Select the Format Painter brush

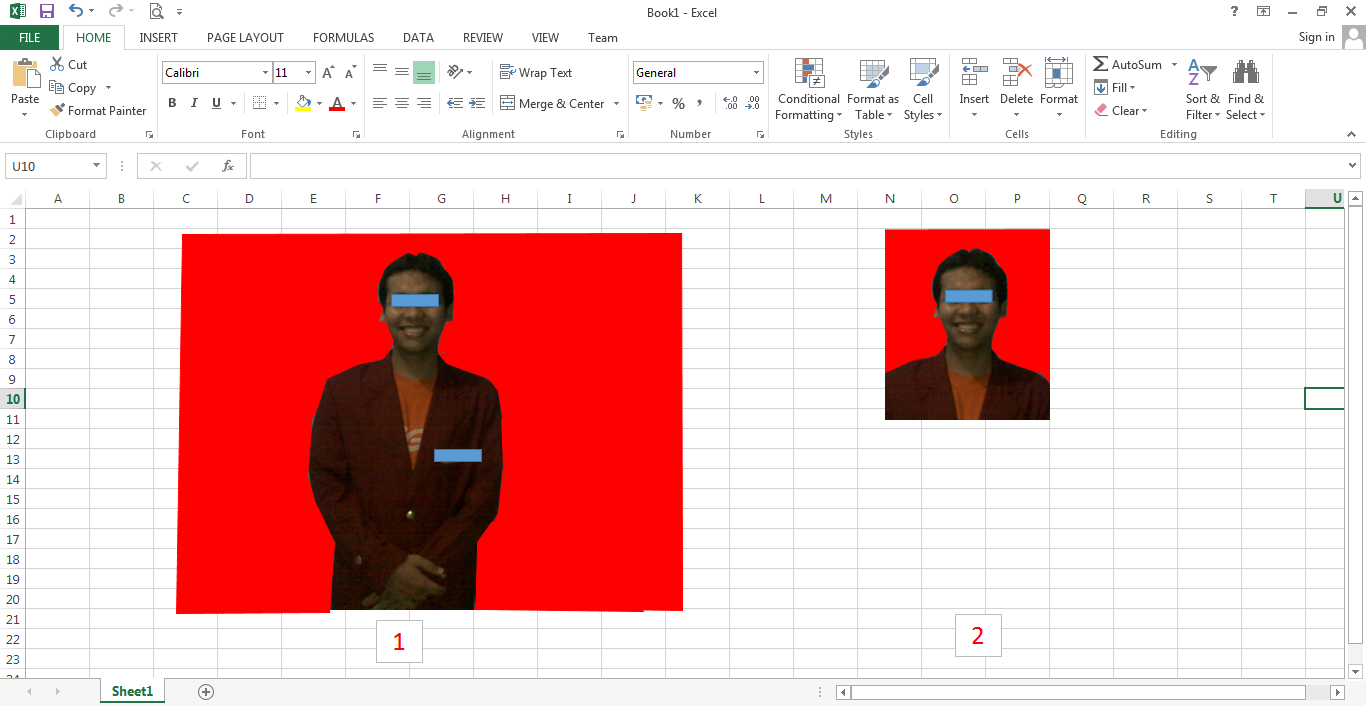[57, 111]
